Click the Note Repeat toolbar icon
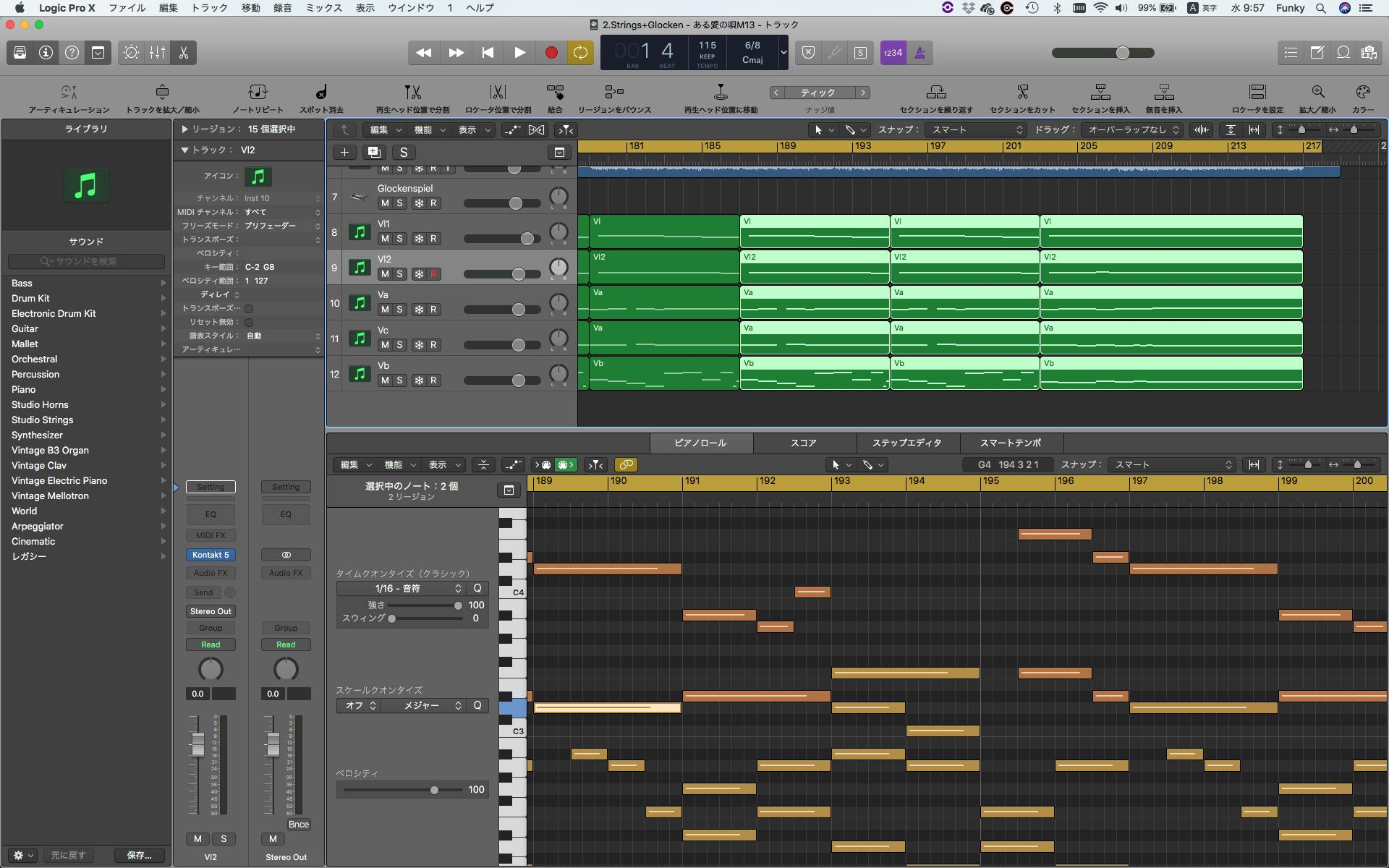 coord(258,93)
